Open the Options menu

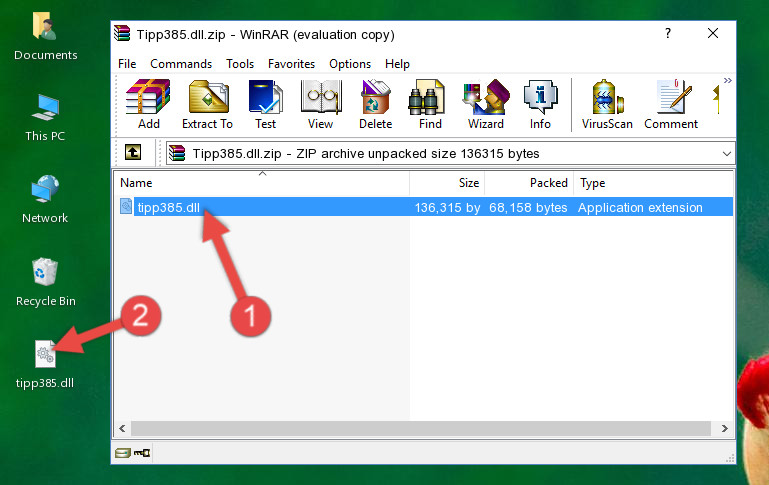click(350, 64)
